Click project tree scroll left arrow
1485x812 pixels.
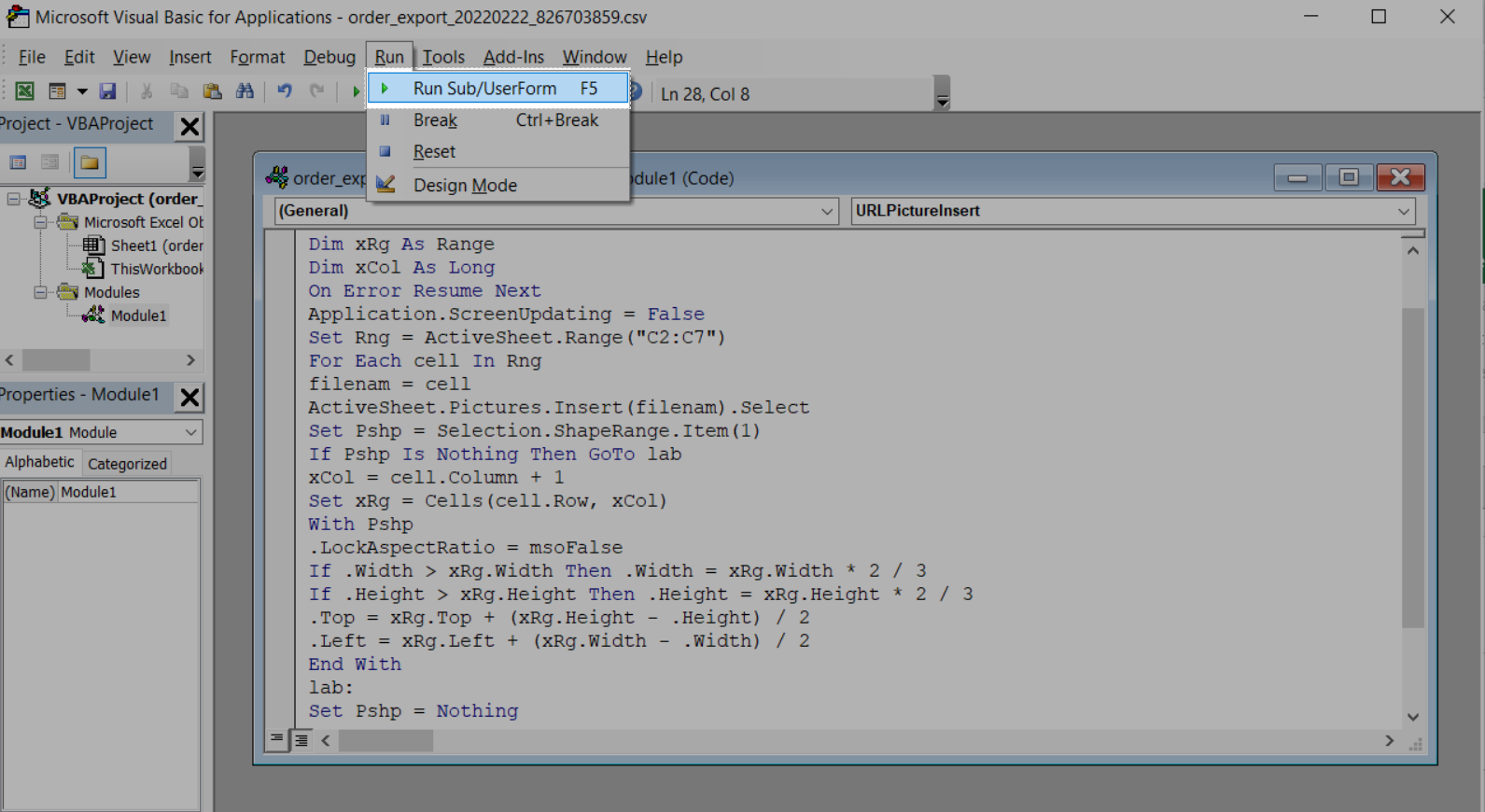pyautogui.click(x=9, y=359)
